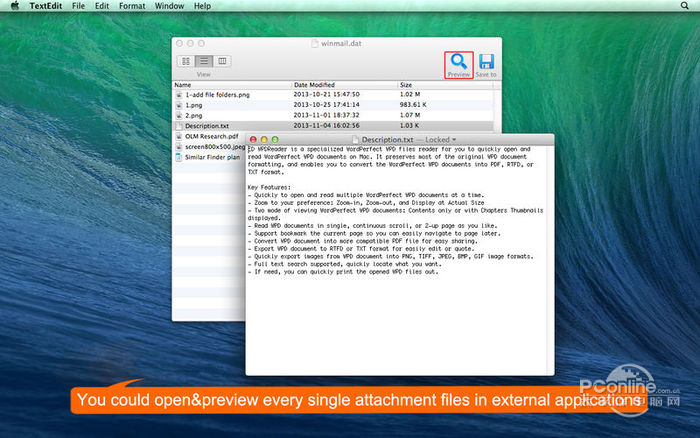Sort the file list by Size column
Image resolution: width=700 pixels, height=438 pixels.
pos(446,85)
